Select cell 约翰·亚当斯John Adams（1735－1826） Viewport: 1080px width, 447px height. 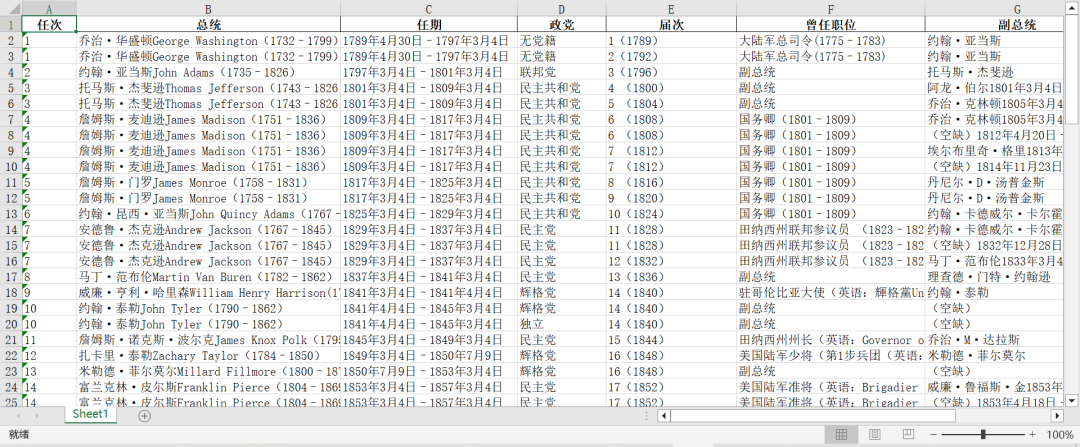208,72
